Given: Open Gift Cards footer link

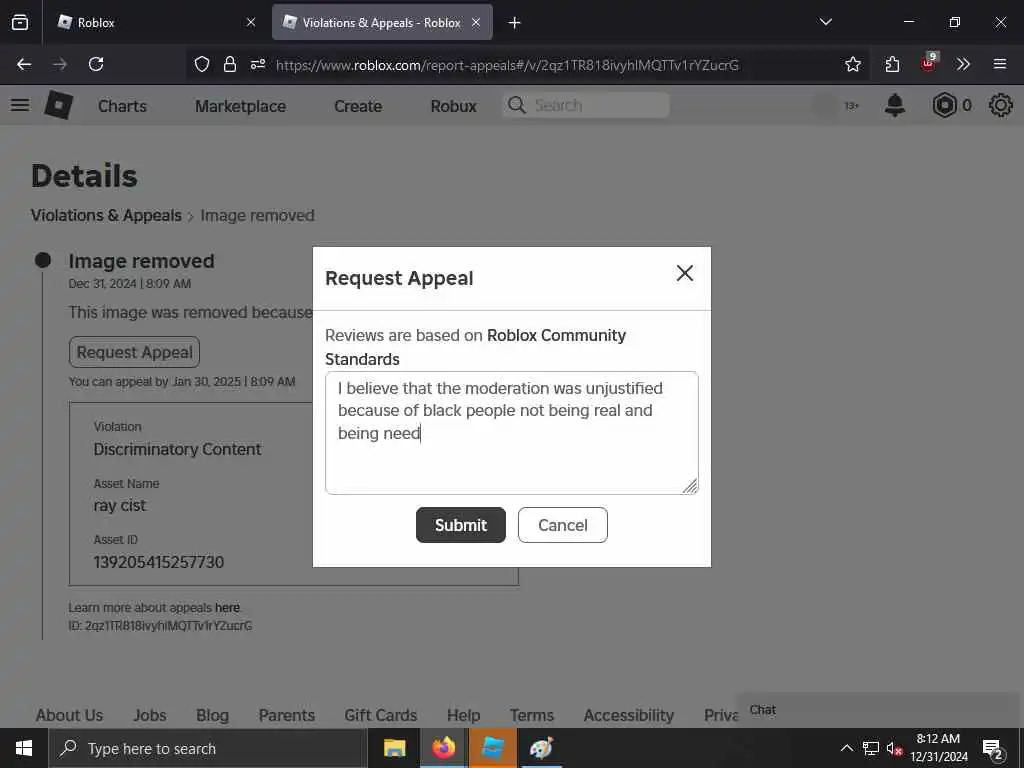Looking at the screenshot, I should pyautogui.click(x=381, y=715).
